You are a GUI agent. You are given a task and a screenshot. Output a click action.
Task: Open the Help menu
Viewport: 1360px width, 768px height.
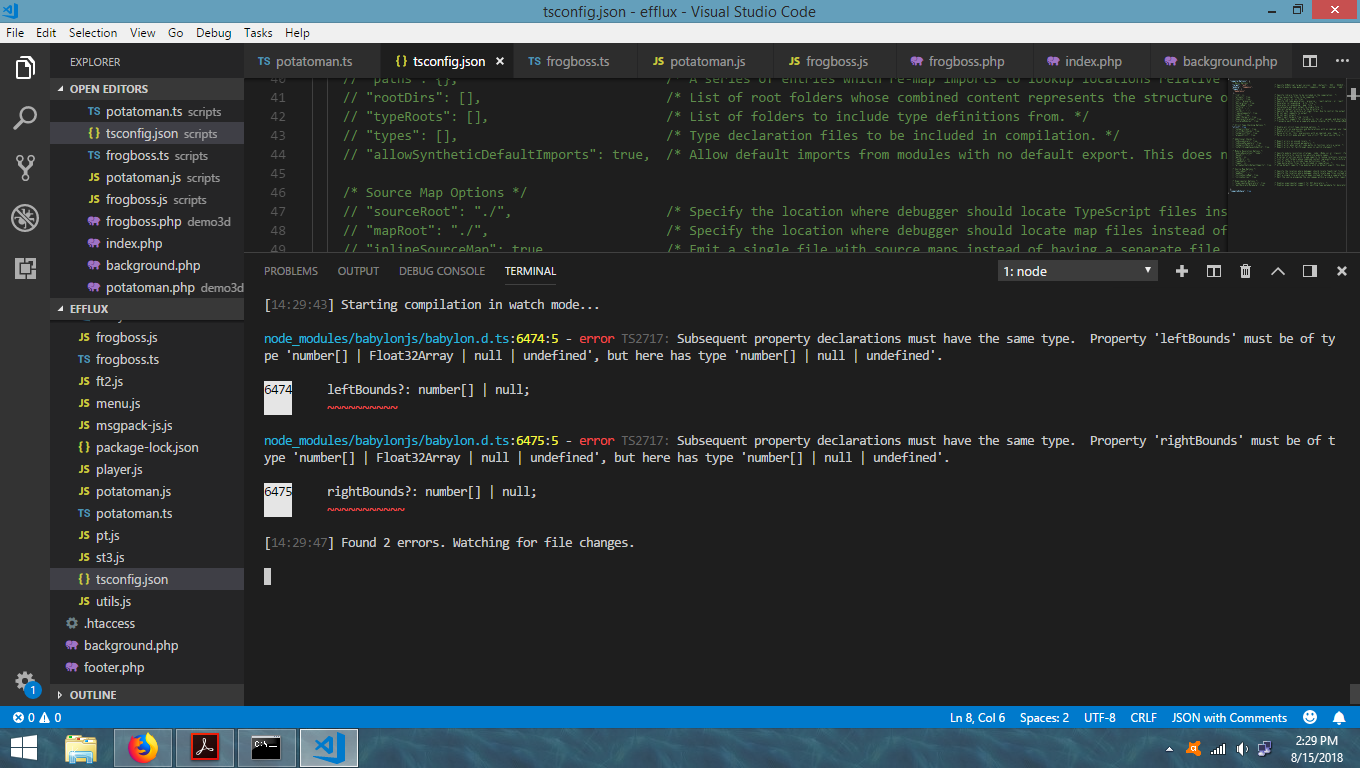point(297,32)
